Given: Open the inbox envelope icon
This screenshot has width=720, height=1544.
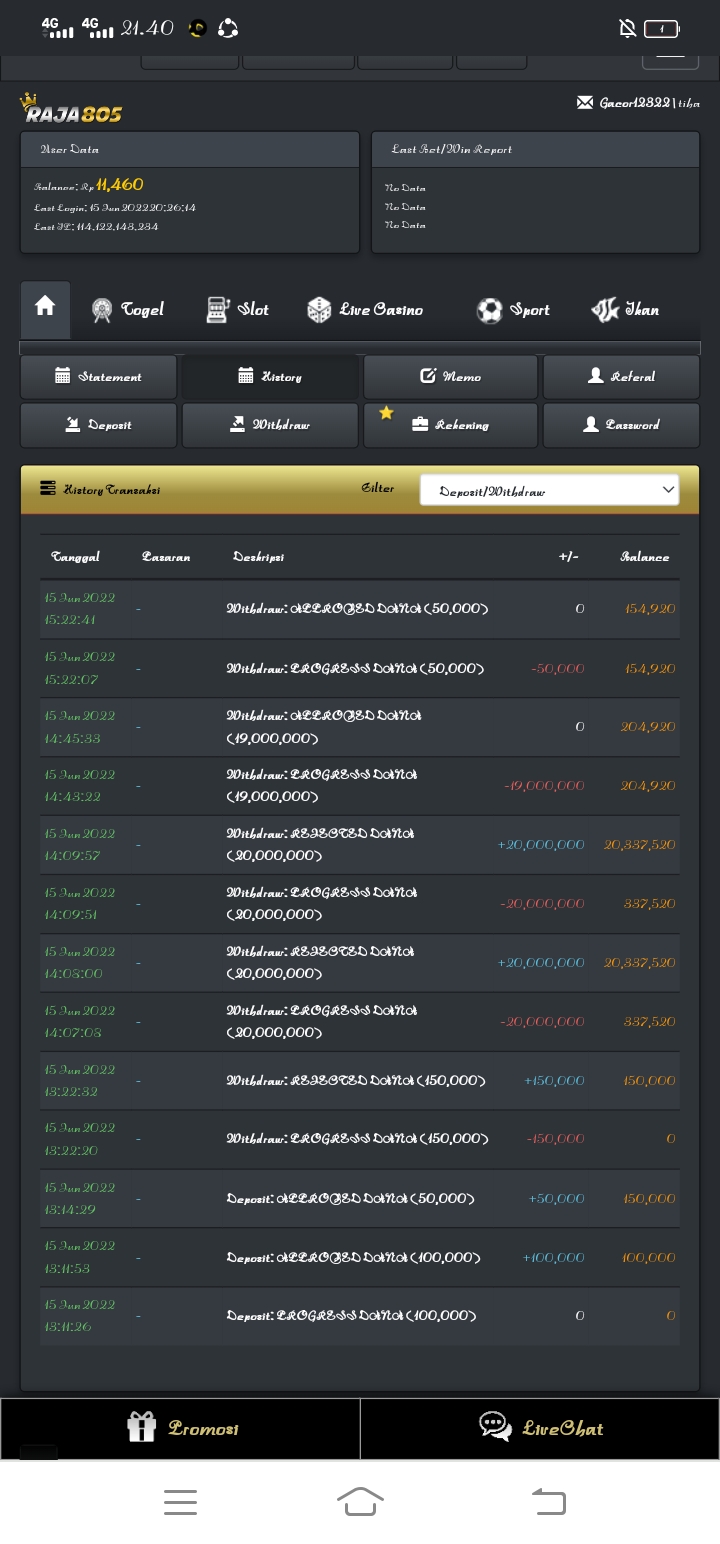Looking at the screenshot, I should tap(585, 103).
